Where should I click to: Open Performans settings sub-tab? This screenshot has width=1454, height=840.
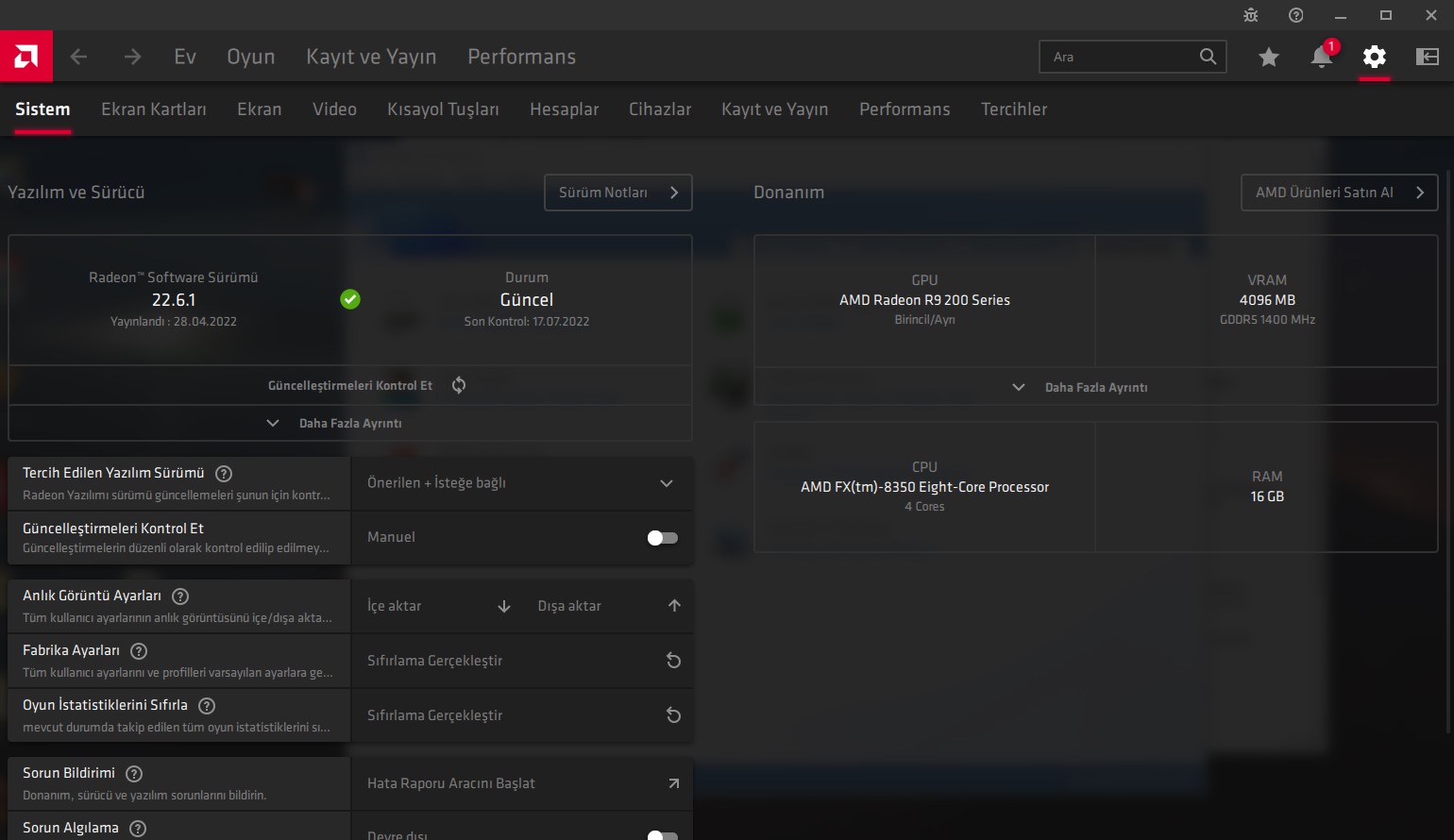point(905,109)
